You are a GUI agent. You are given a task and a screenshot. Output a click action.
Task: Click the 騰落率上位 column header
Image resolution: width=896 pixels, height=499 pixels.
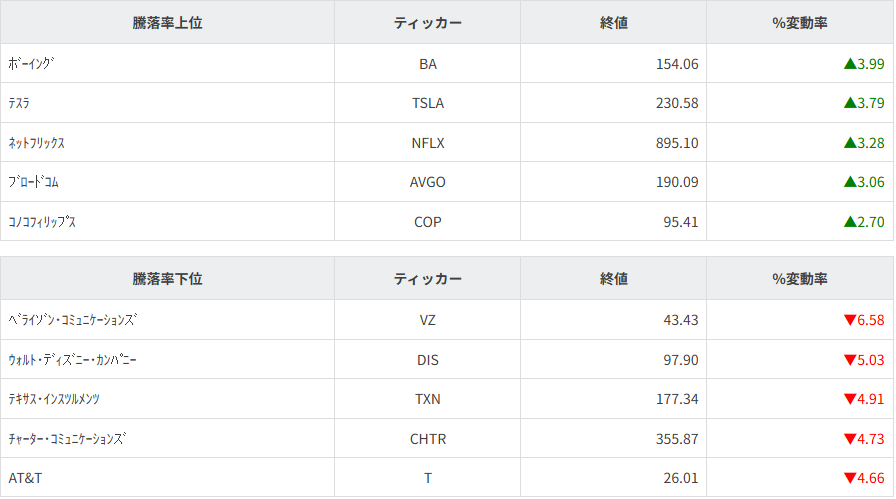167,22
